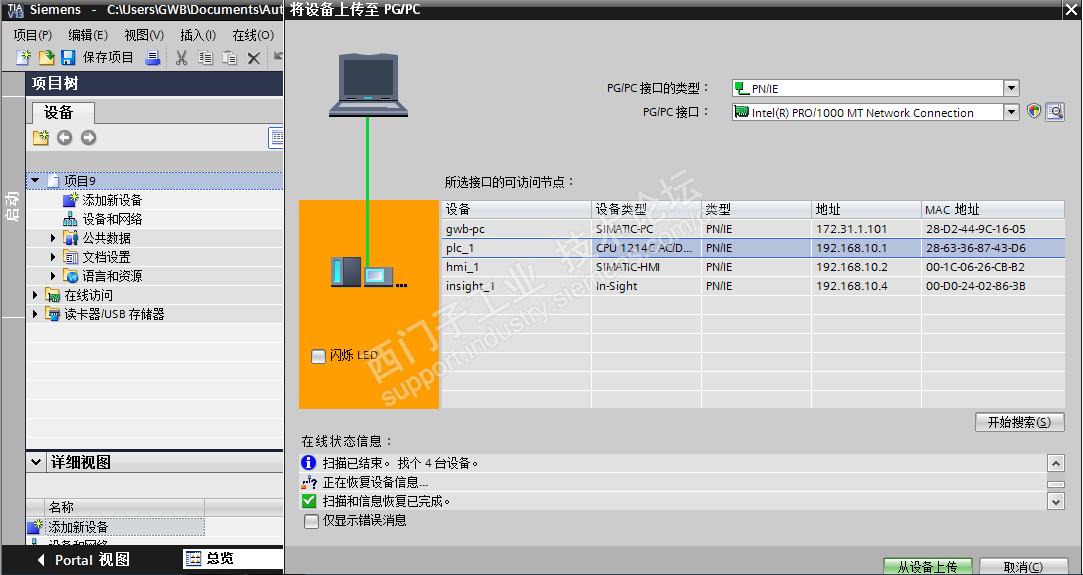Click the magnifier configure icon beside PG/PC interface
1083x575 pixels.
click(x=1055, y=111)
